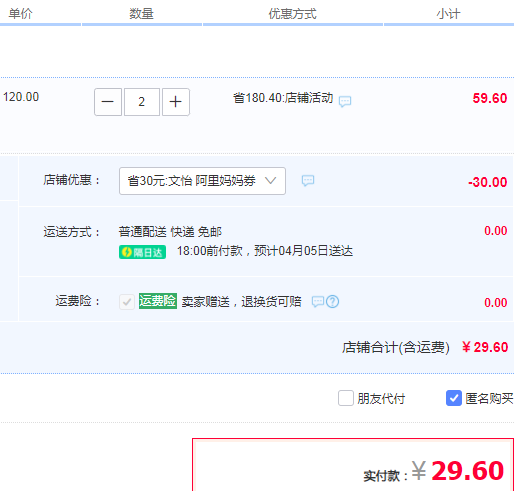Click the discount amount -30.00
The image size is (521, 491).
[x=487, y=182]
